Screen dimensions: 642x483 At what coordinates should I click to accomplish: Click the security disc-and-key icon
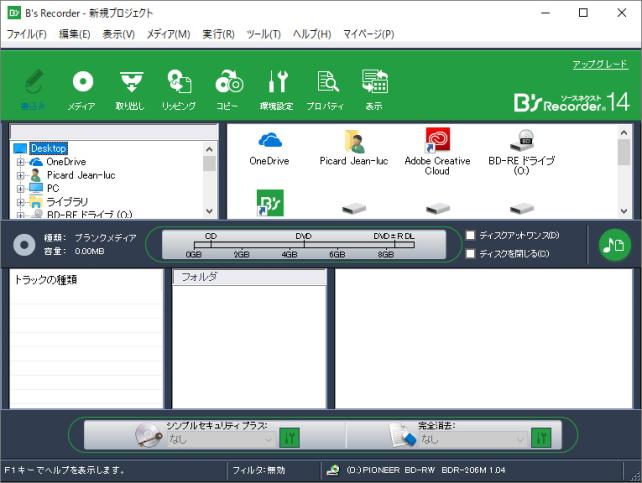pyautogui.click(x=149, y=436)
